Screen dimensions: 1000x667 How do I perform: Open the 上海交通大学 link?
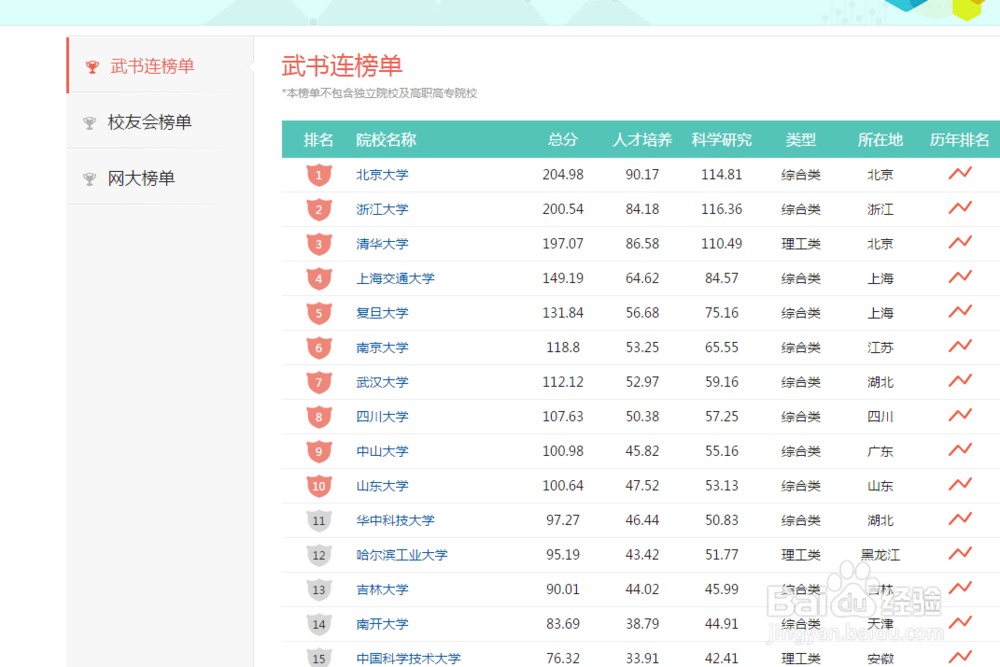[395, 278]
